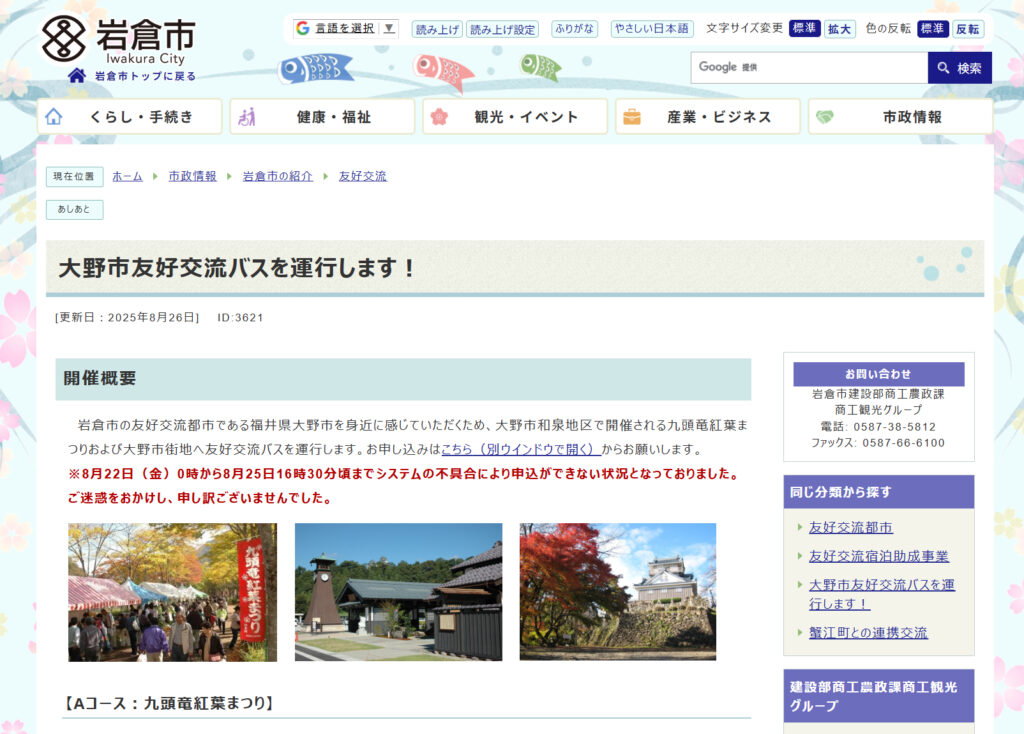Open the 観光・イベント menu
The width and height of the screenshot is (1024, 734).
click(x=515, y=117)
